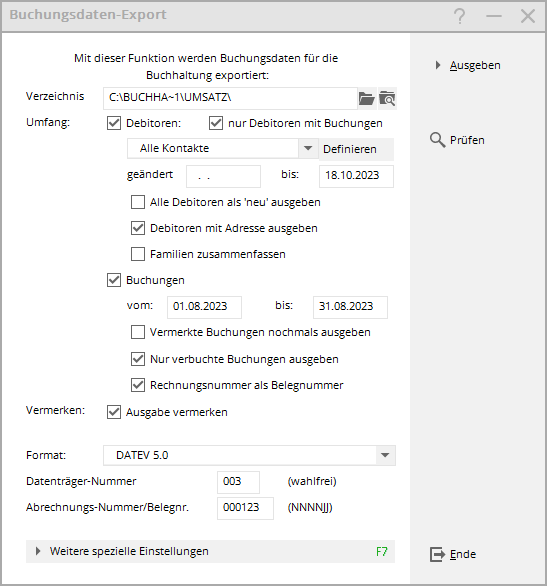Click the folder search icon next to Verzeichnis
547x586 pixels.
(387, 99)
